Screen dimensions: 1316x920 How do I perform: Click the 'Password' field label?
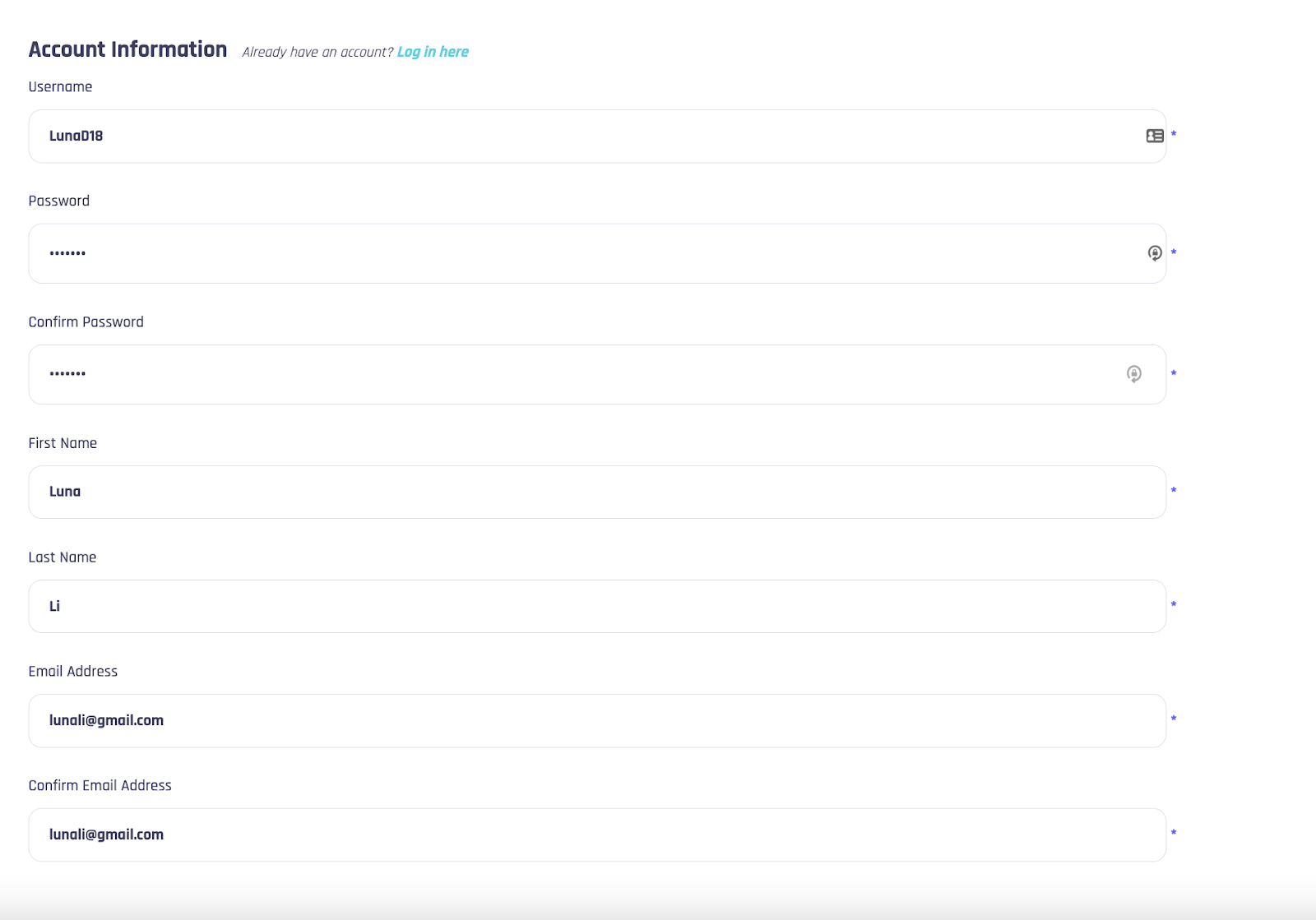pos(59,201)
